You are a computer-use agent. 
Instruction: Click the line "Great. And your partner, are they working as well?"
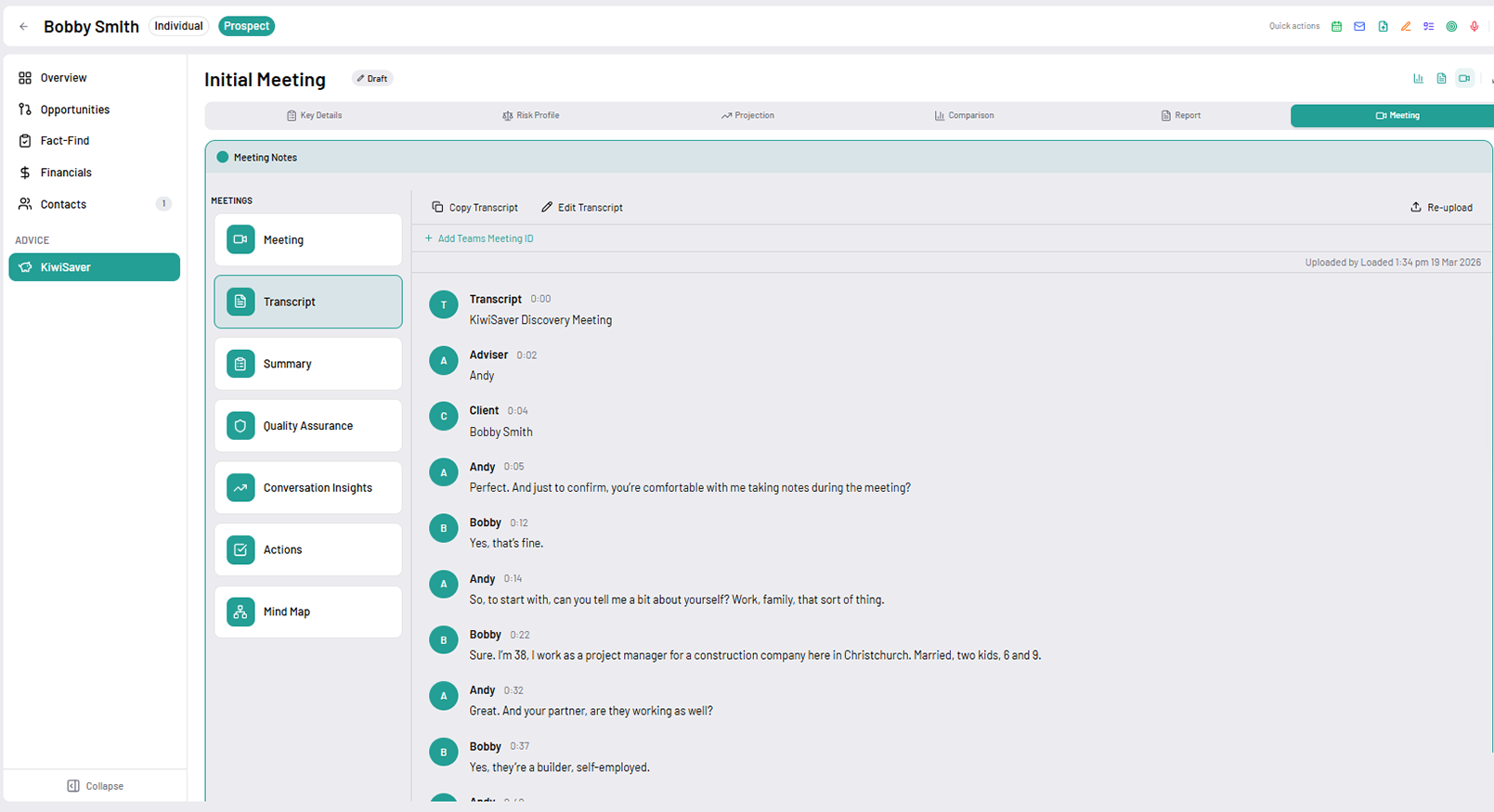(591, 711)
